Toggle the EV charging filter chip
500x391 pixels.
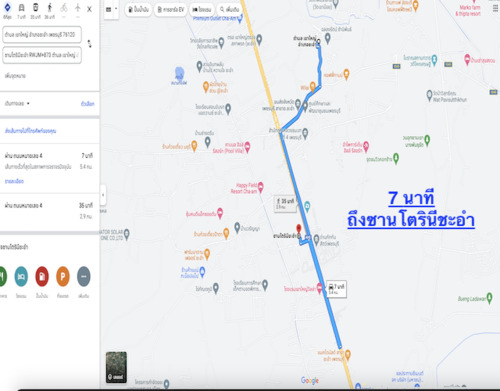coord(171,10)
